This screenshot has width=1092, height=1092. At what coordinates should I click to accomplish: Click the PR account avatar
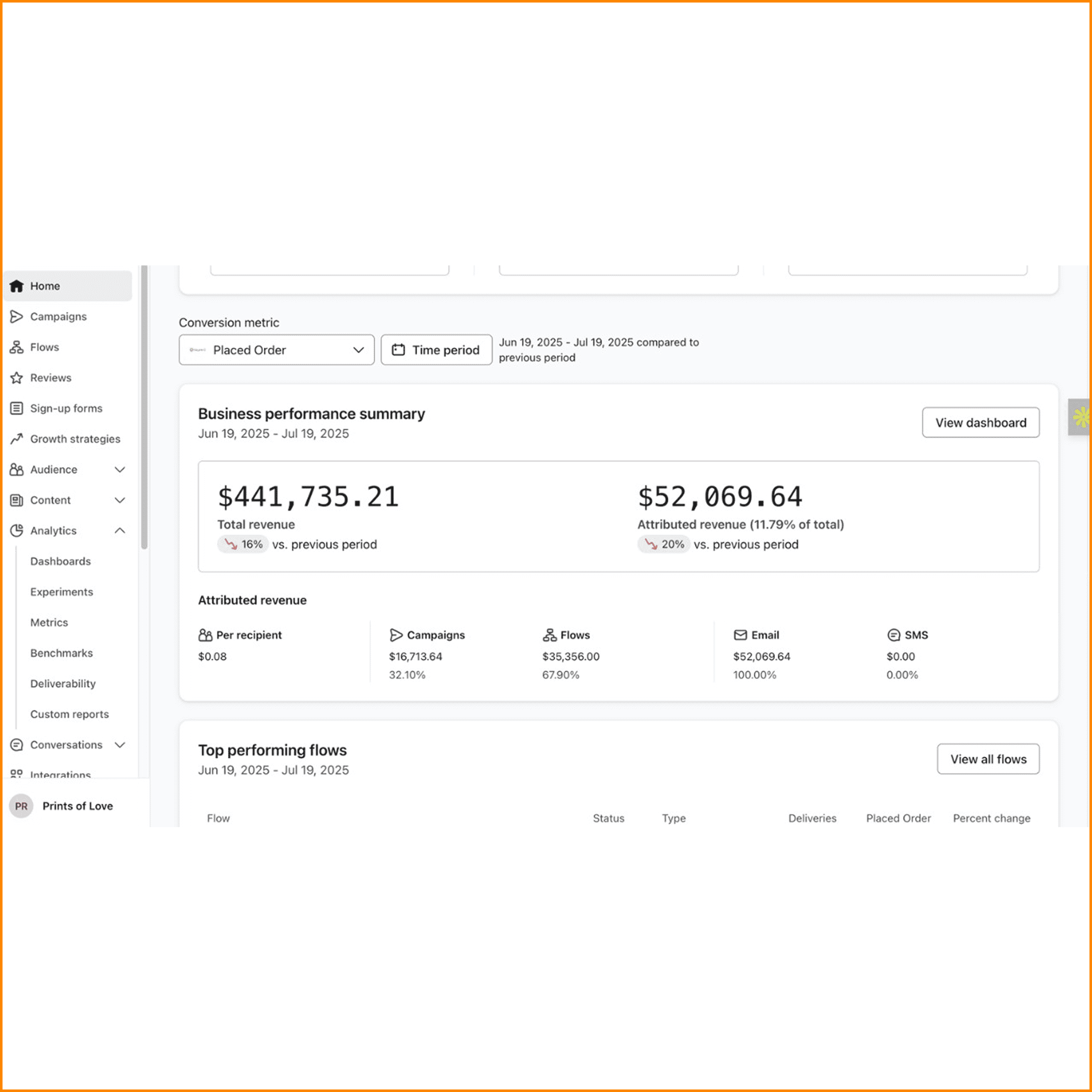coord(21,806)
